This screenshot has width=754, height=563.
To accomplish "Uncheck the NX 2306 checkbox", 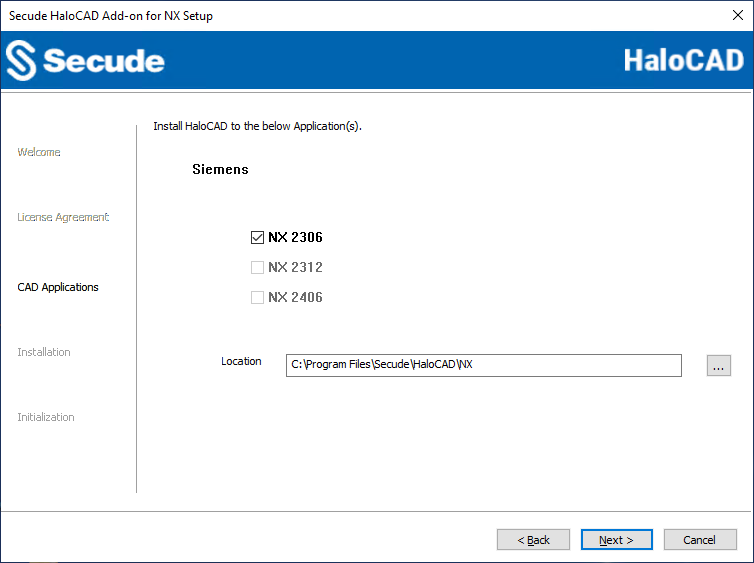I will 257,238.
